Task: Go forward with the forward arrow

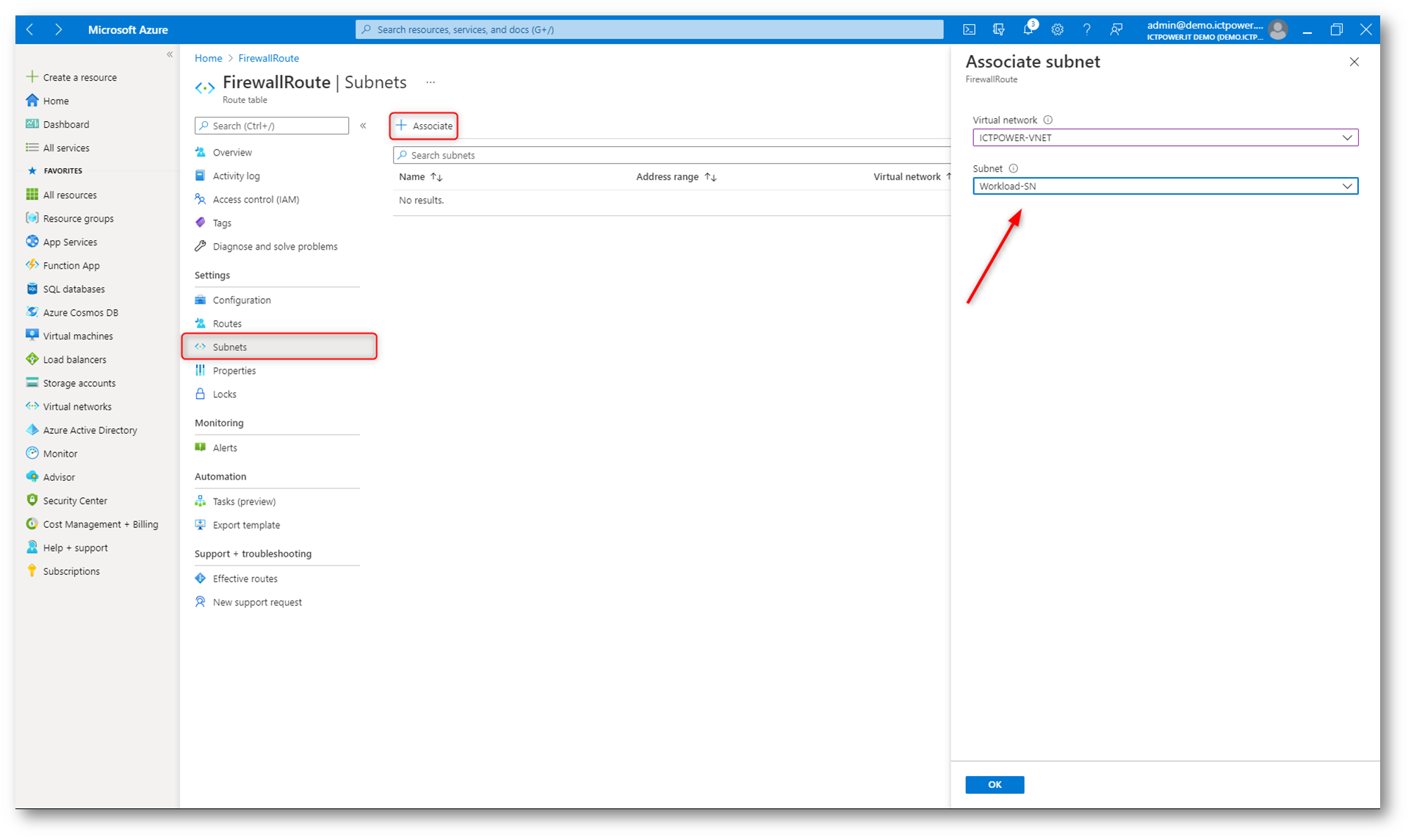Action: coord(59,29)
